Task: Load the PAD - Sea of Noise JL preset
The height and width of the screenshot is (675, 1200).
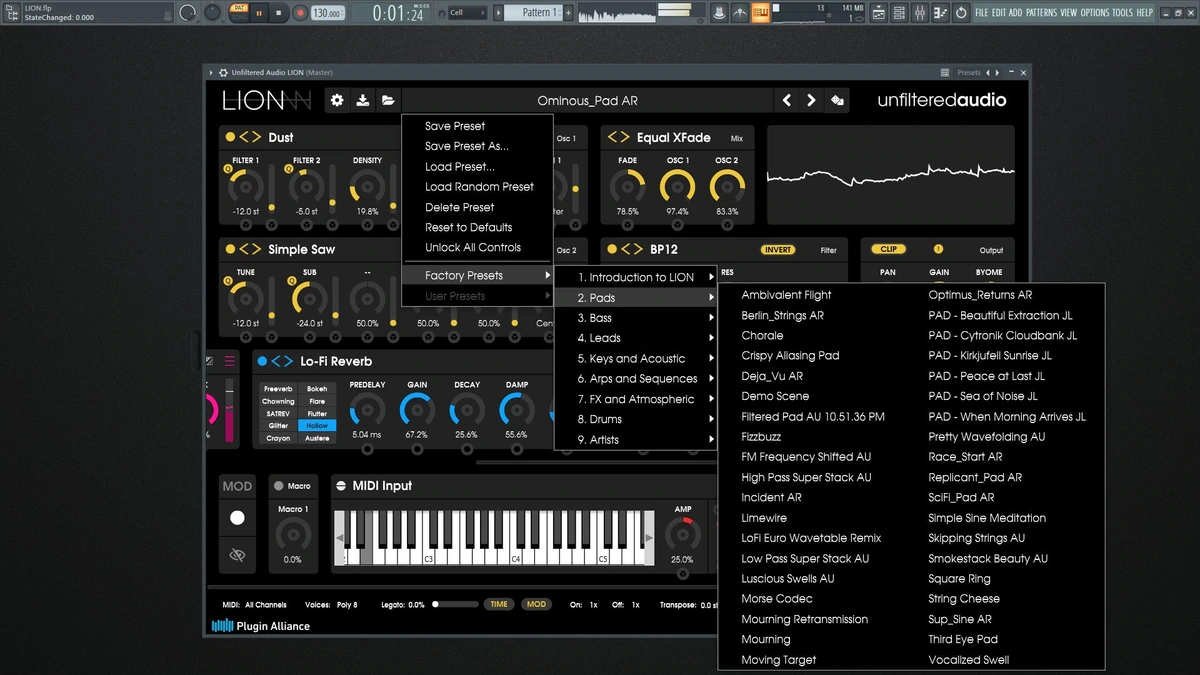Action: 983,396
